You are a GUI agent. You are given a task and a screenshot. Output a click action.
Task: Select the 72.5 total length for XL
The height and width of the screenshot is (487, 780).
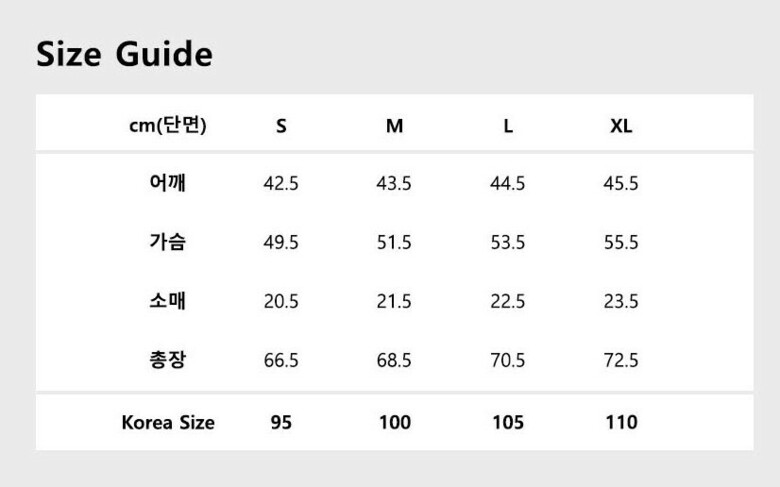click(x=621, y=361)
